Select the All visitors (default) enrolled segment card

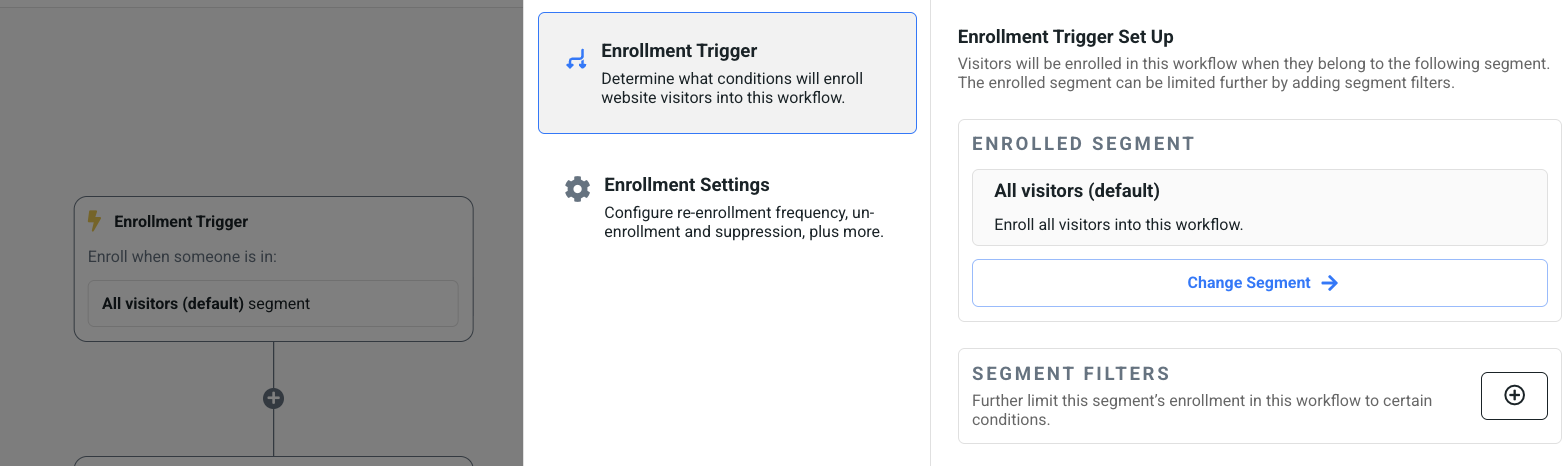coord(1260,207)
